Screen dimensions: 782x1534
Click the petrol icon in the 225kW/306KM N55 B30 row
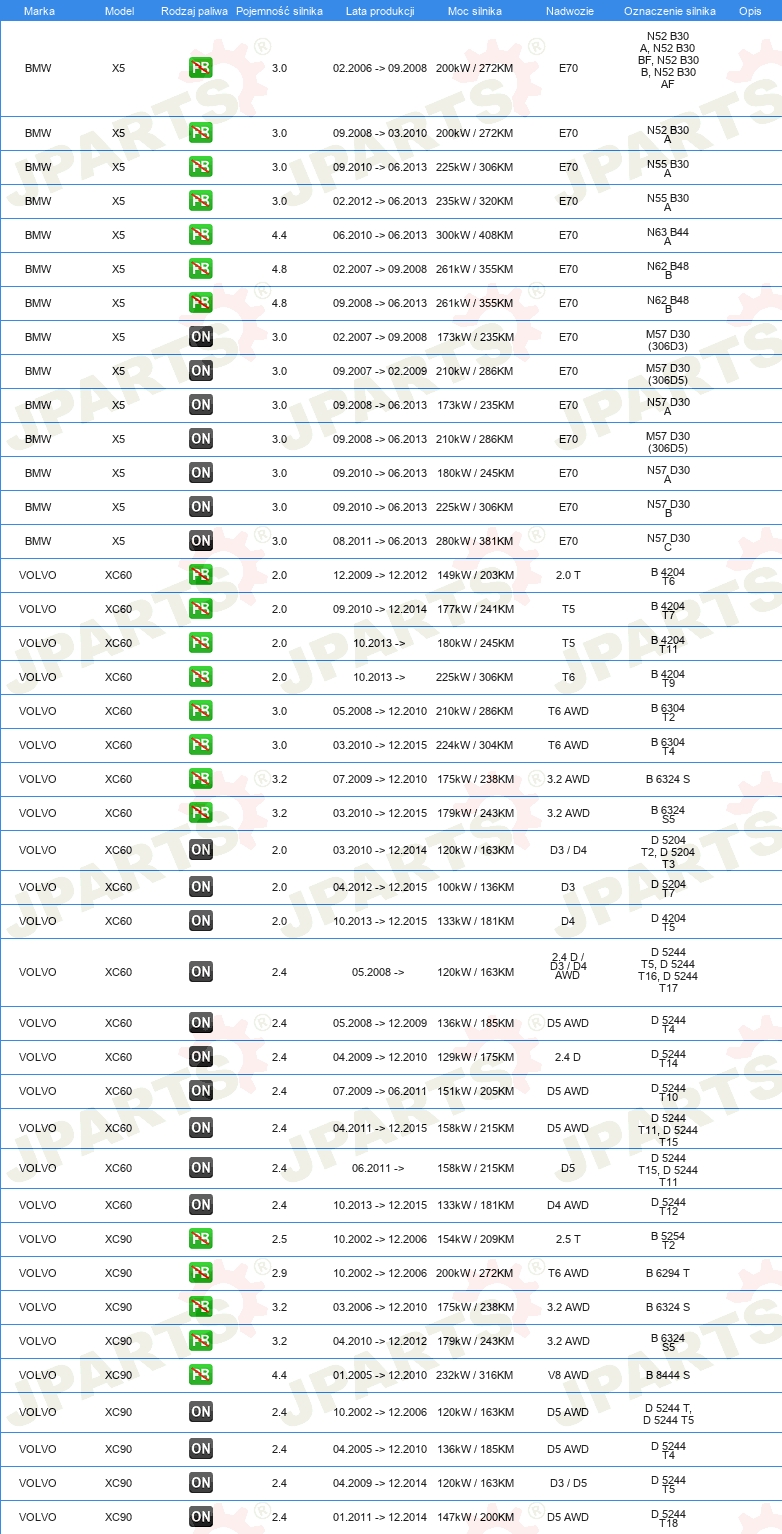(201, 167)
